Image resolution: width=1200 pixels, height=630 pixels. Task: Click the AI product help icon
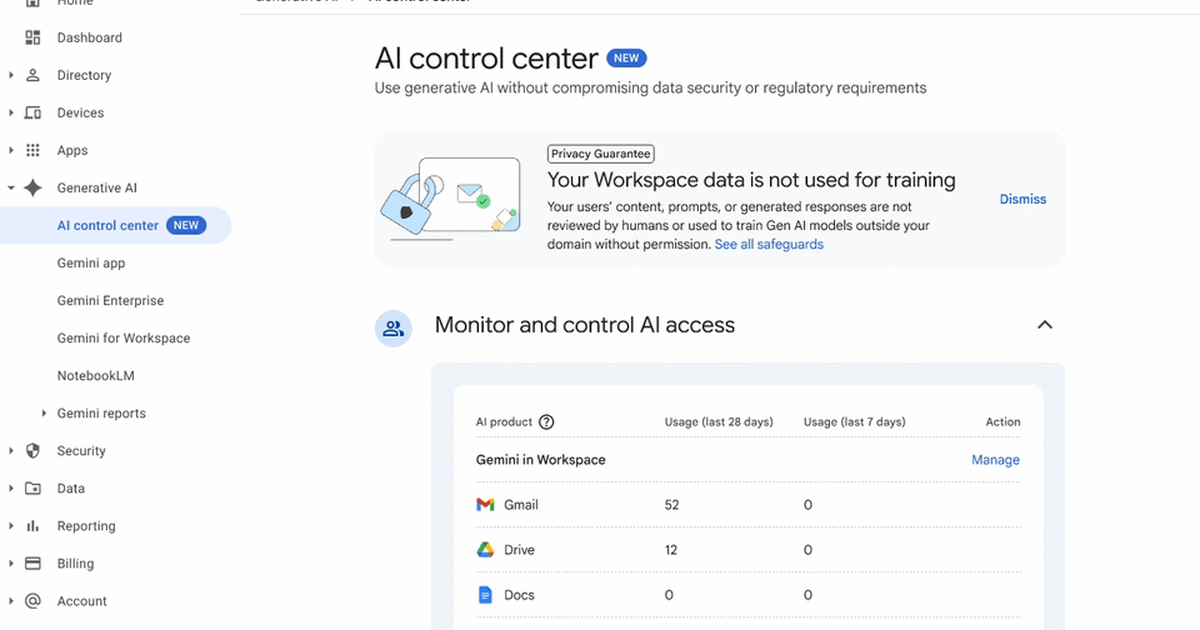pos(546,422)
